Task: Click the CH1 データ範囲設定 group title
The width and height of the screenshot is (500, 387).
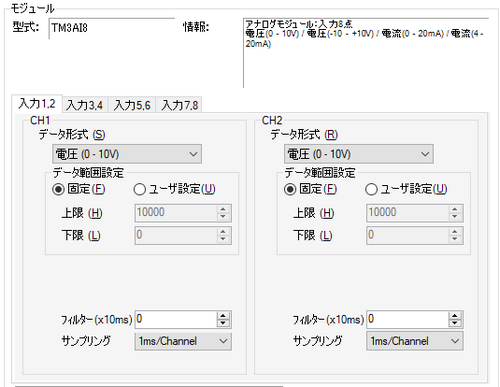Action: tap(88, 173)
